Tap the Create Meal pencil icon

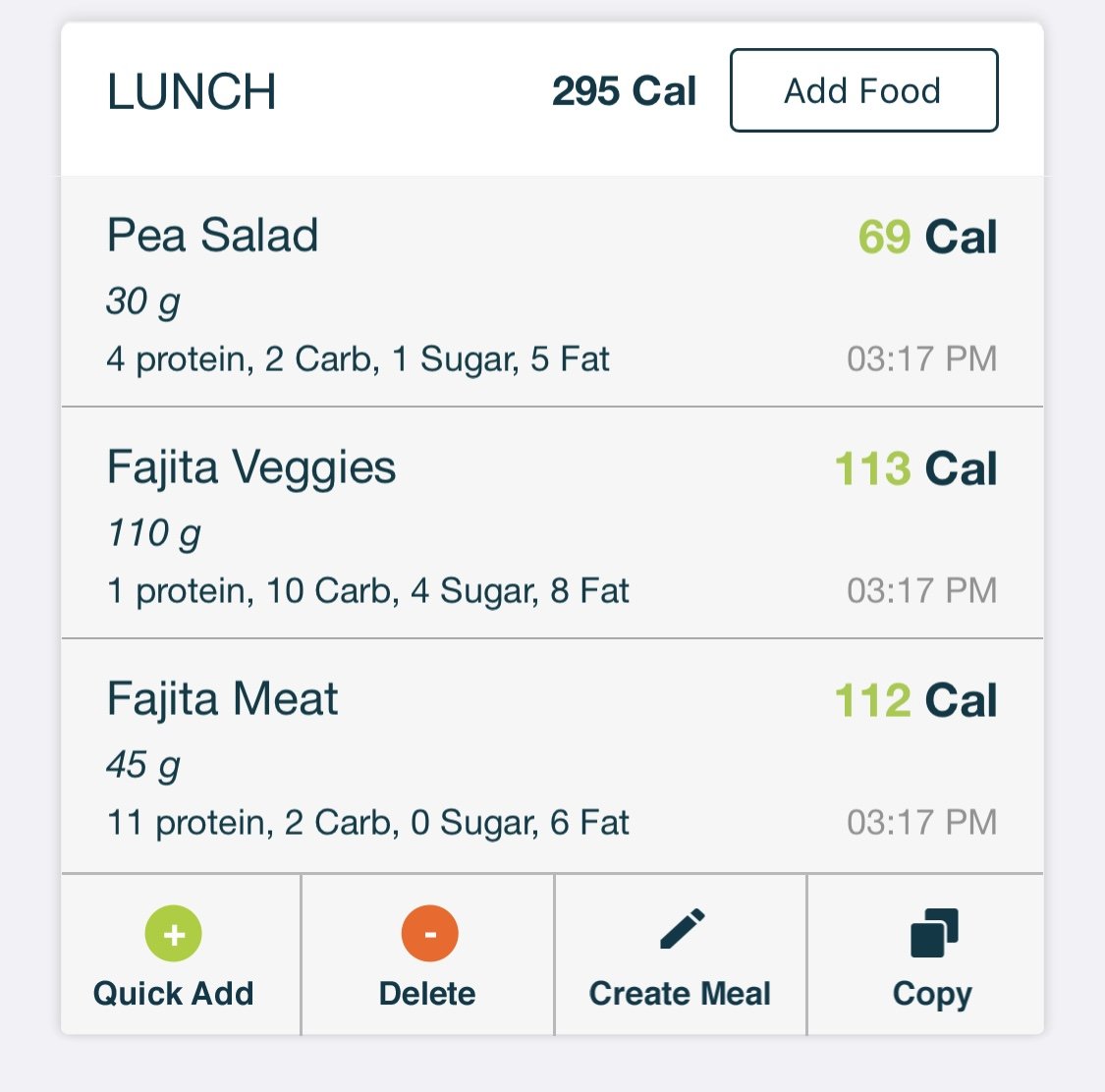[x=683, y=929]
